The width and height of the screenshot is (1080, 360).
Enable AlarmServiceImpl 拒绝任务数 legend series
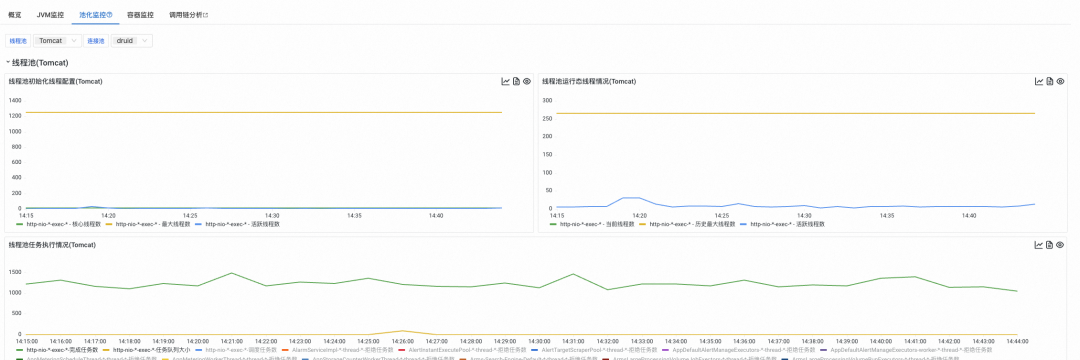338,350
